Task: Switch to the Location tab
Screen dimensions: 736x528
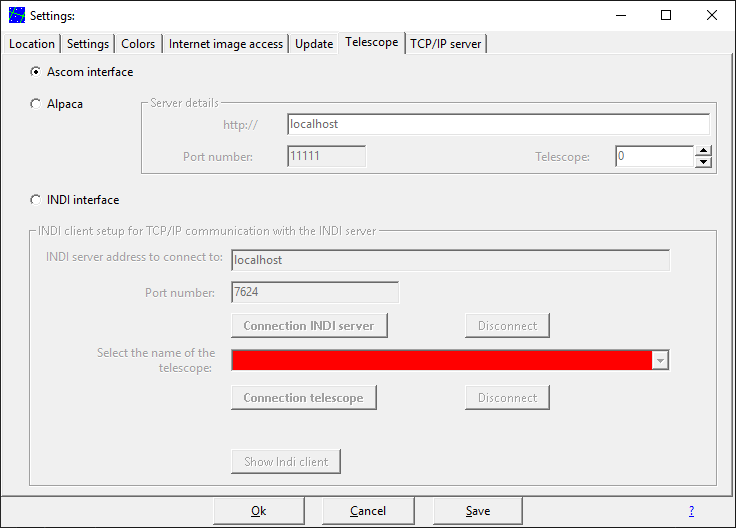Action: coord(32,44)
